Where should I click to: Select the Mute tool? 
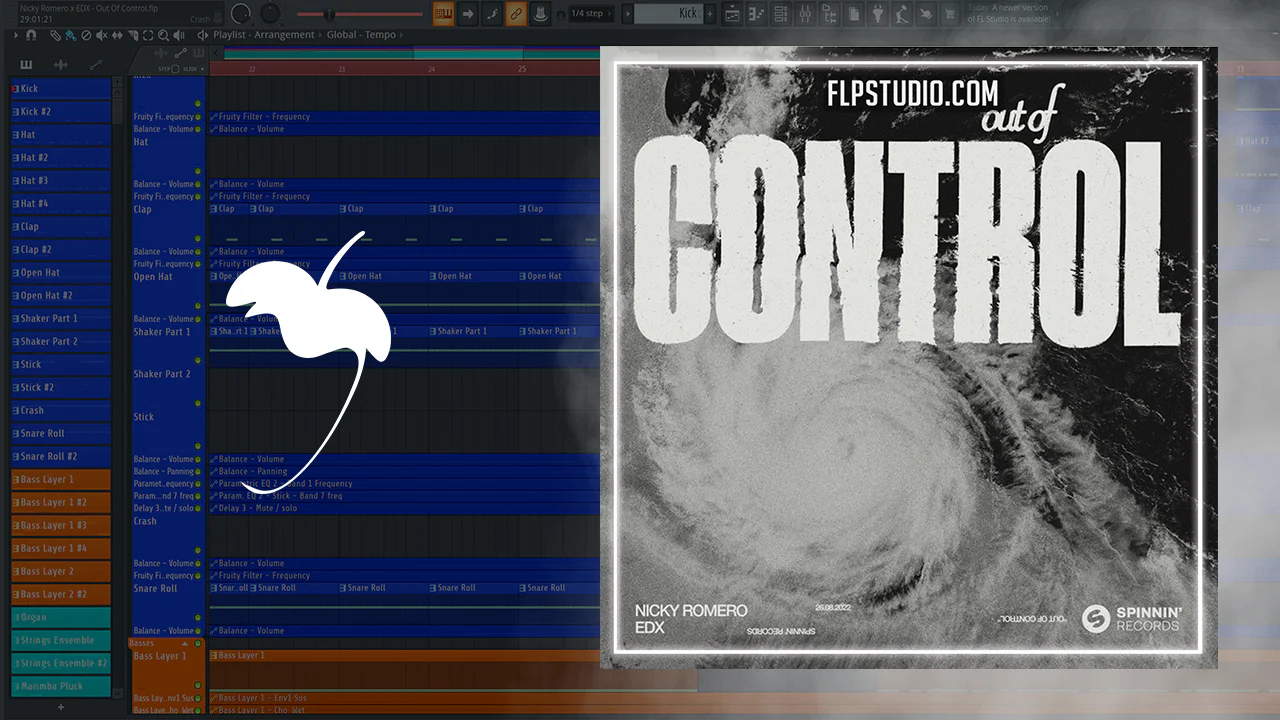pos(100,35)
